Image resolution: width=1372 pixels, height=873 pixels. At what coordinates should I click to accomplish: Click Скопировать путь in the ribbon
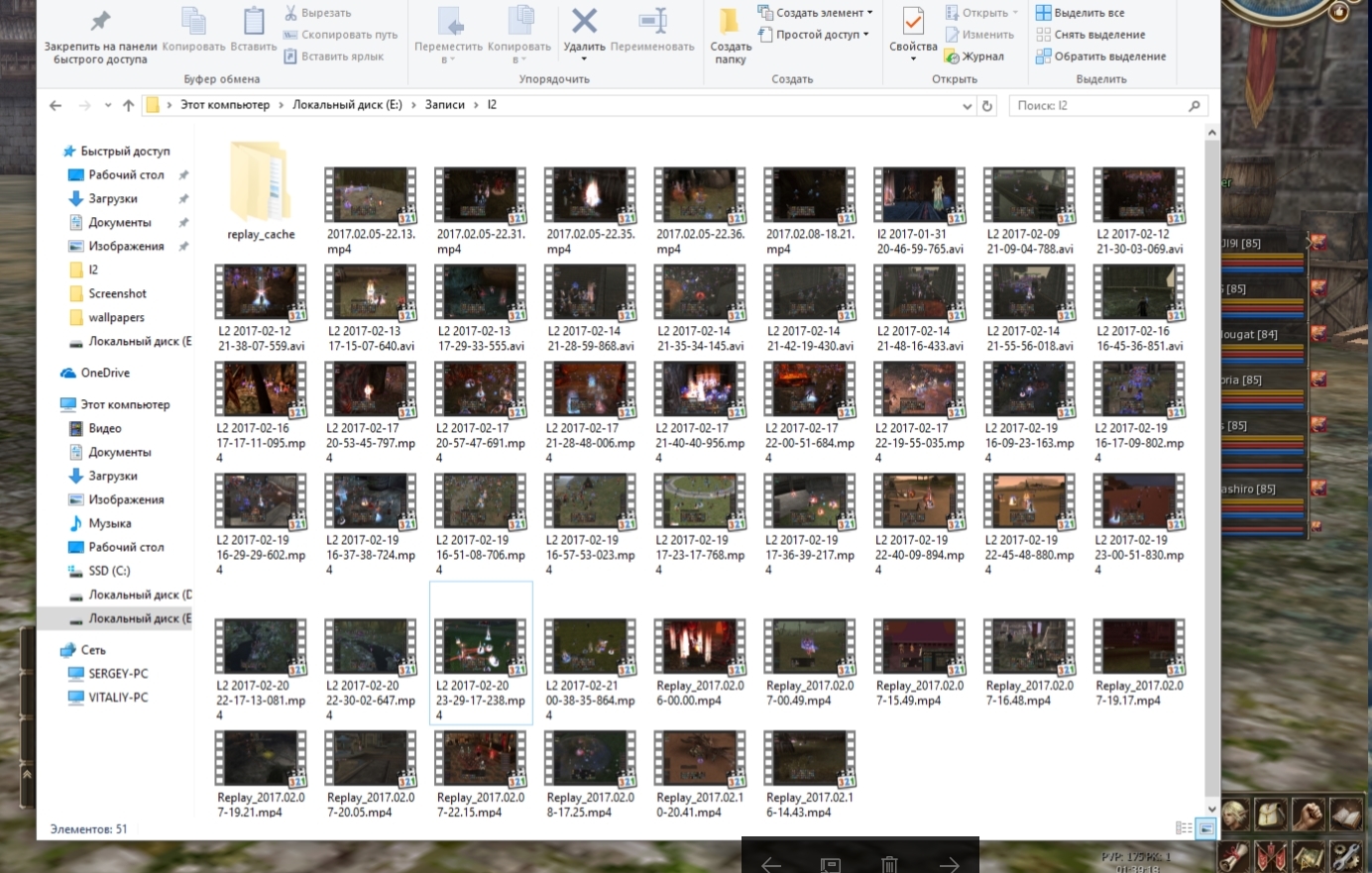click(x=340, y=35)
